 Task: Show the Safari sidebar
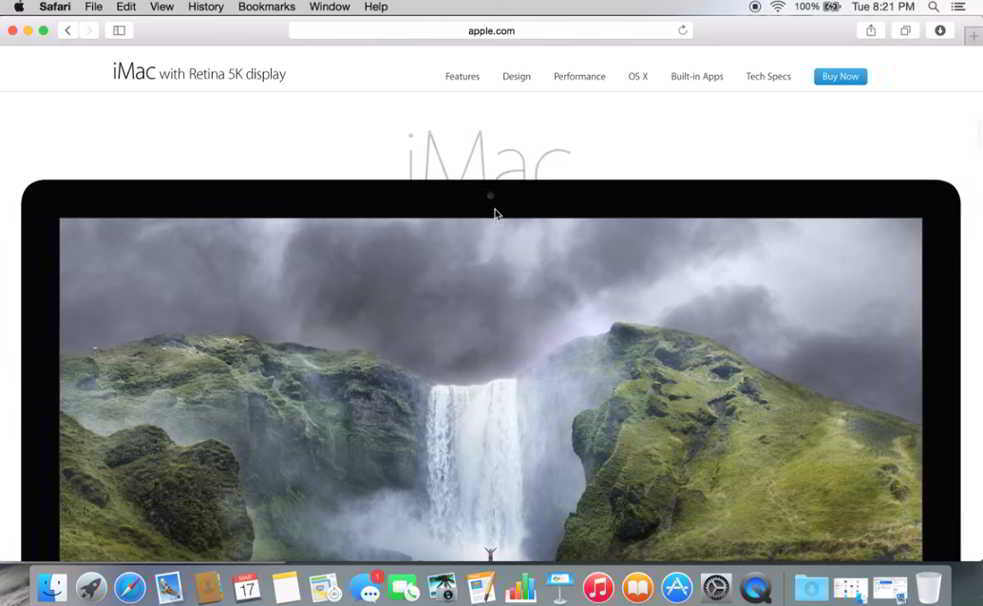(x=119, y=30)
